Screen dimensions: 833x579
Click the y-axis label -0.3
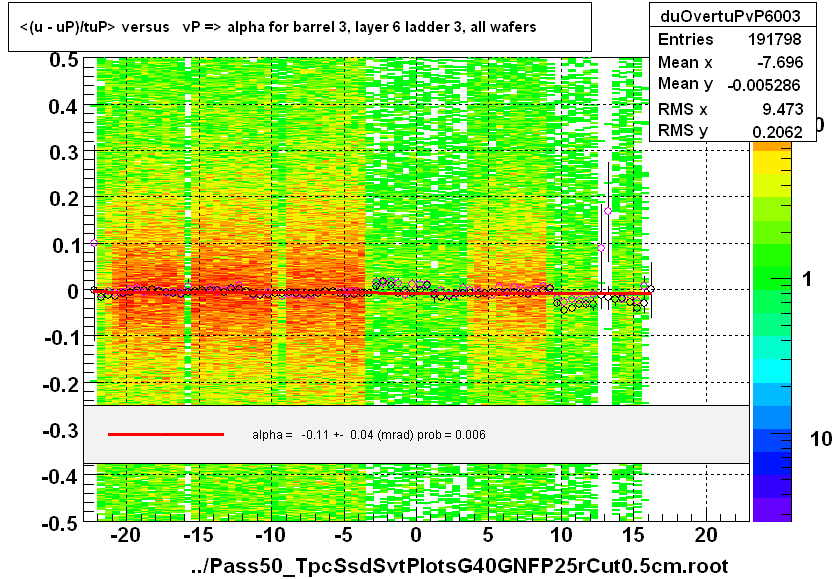coord(61,430)
